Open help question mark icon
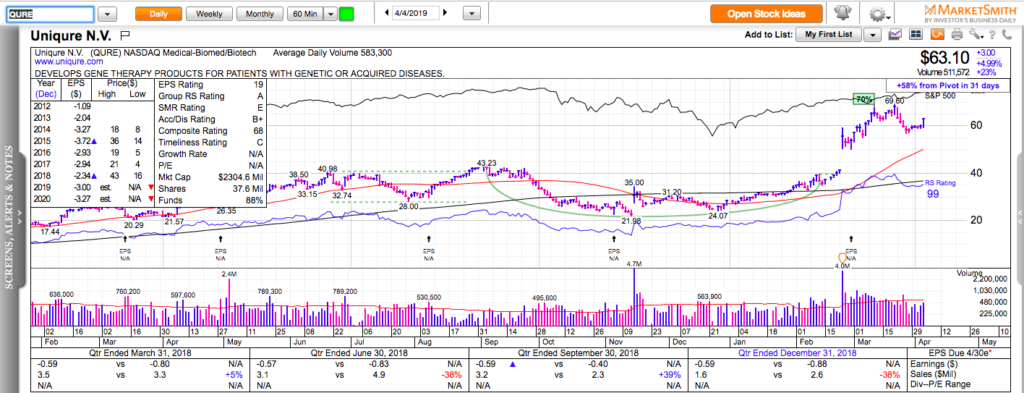Screen dimensions: 1024x393 [x=992, y=35]
